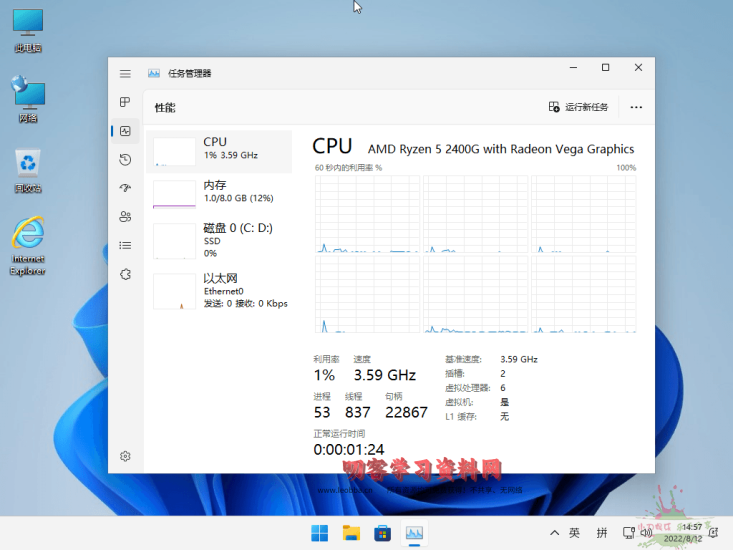Click the 基准速度 base speed label
The width and height of the screenshot is (733, 550).
click(463, 359)
